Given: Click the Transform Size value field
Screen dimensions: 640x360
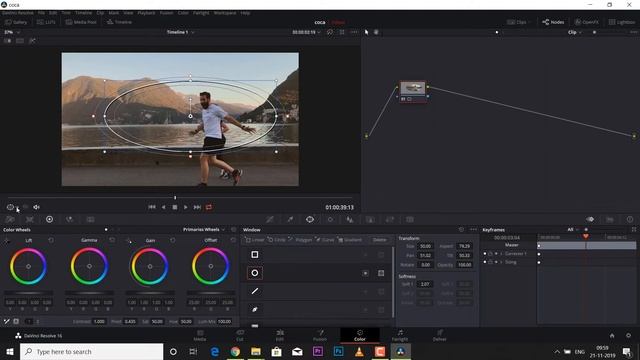Looking at the screenshot, I should (425, 246).
